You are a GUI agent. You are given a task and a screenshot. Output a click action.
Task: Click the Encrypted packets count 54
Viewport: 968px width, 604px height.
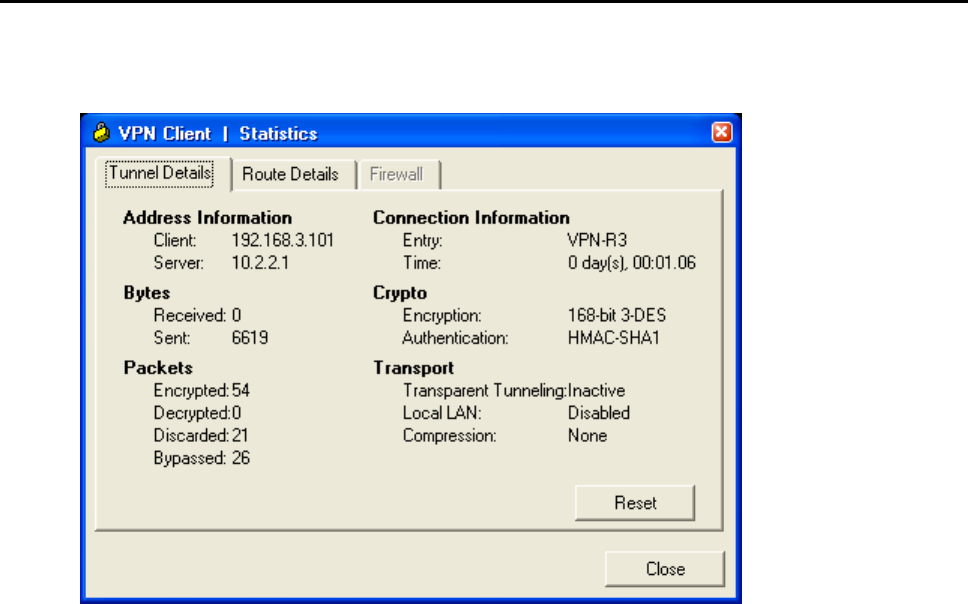[241, 391]
